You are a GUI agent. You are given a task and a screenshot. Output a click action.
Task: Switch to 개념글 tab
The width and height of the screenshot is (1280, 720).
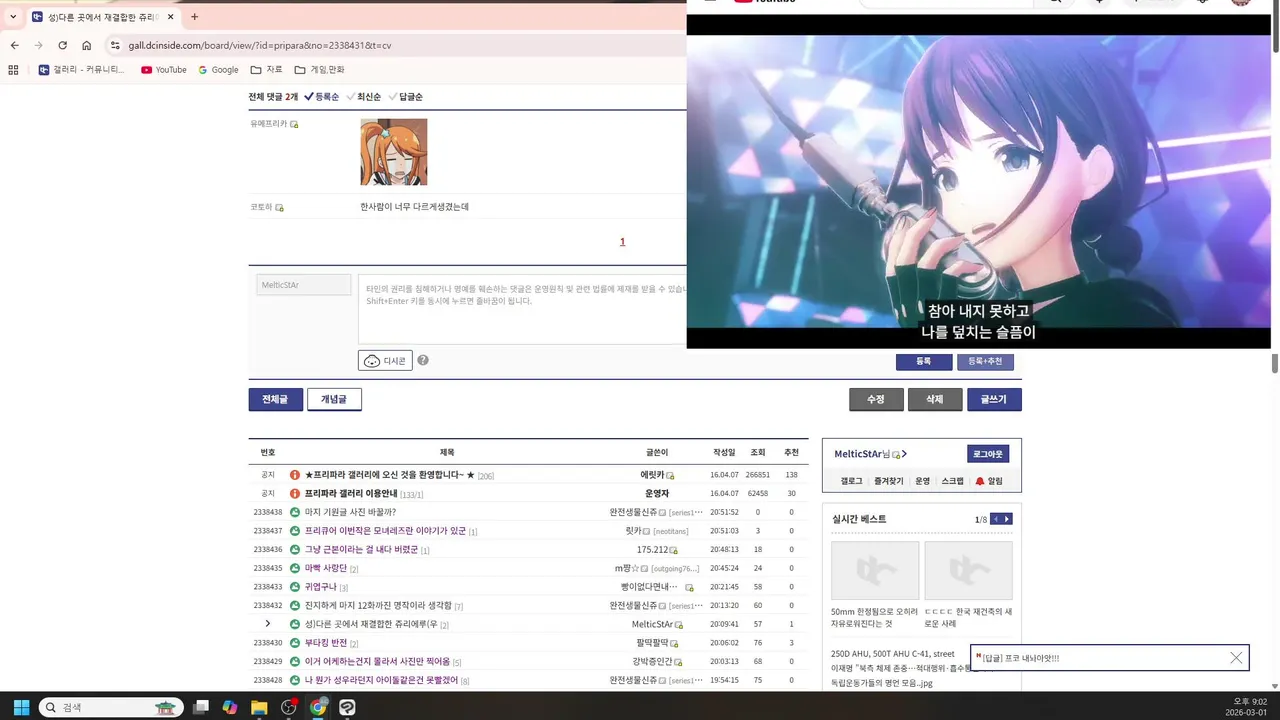tap(334, 399)
